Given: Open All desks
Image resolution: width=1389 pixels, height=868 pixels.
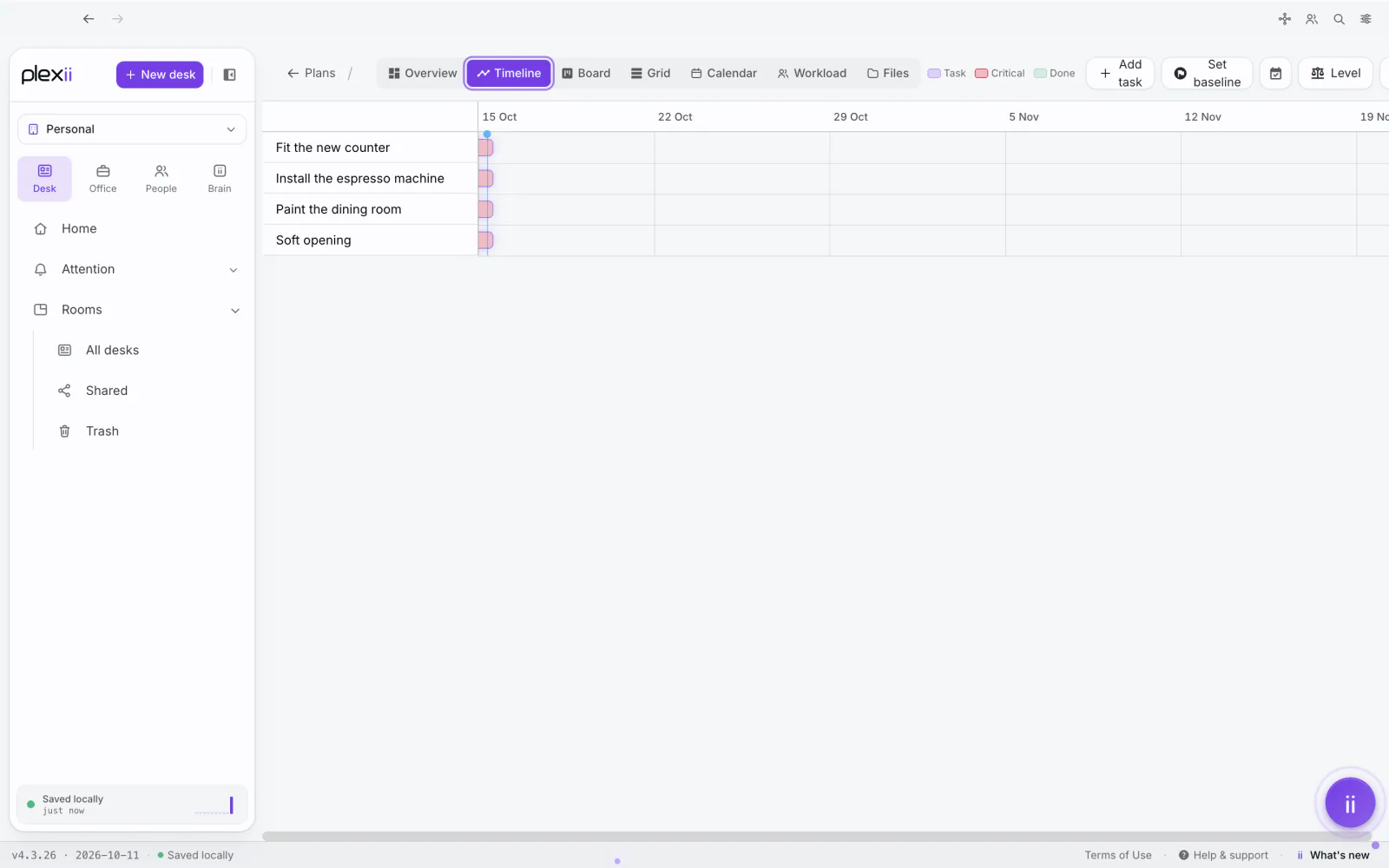Looking at the screenshot, I should 112,351.
